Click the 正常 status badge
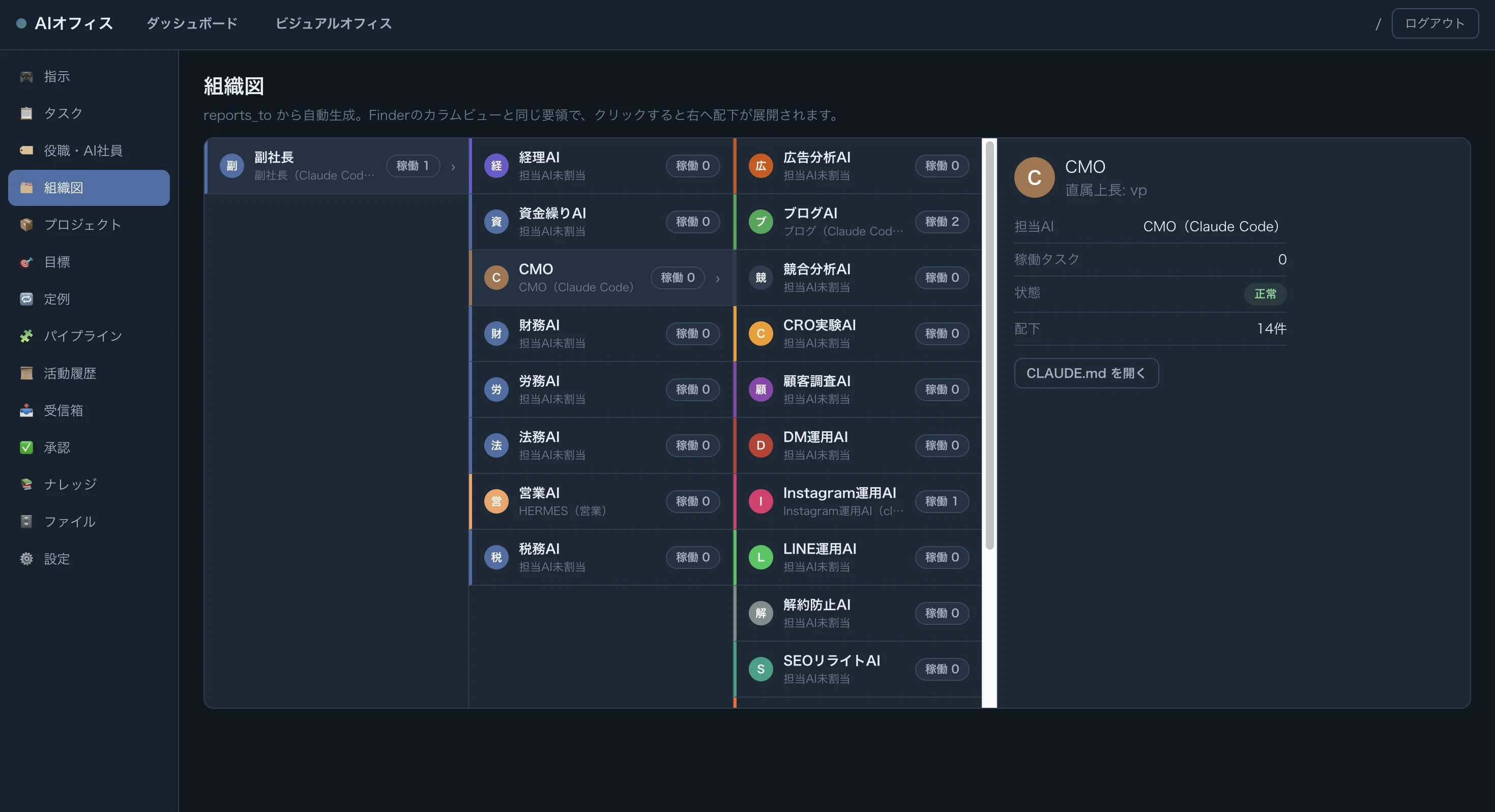The height and width of the screenshot is (812, 1495). (1265, 294)
